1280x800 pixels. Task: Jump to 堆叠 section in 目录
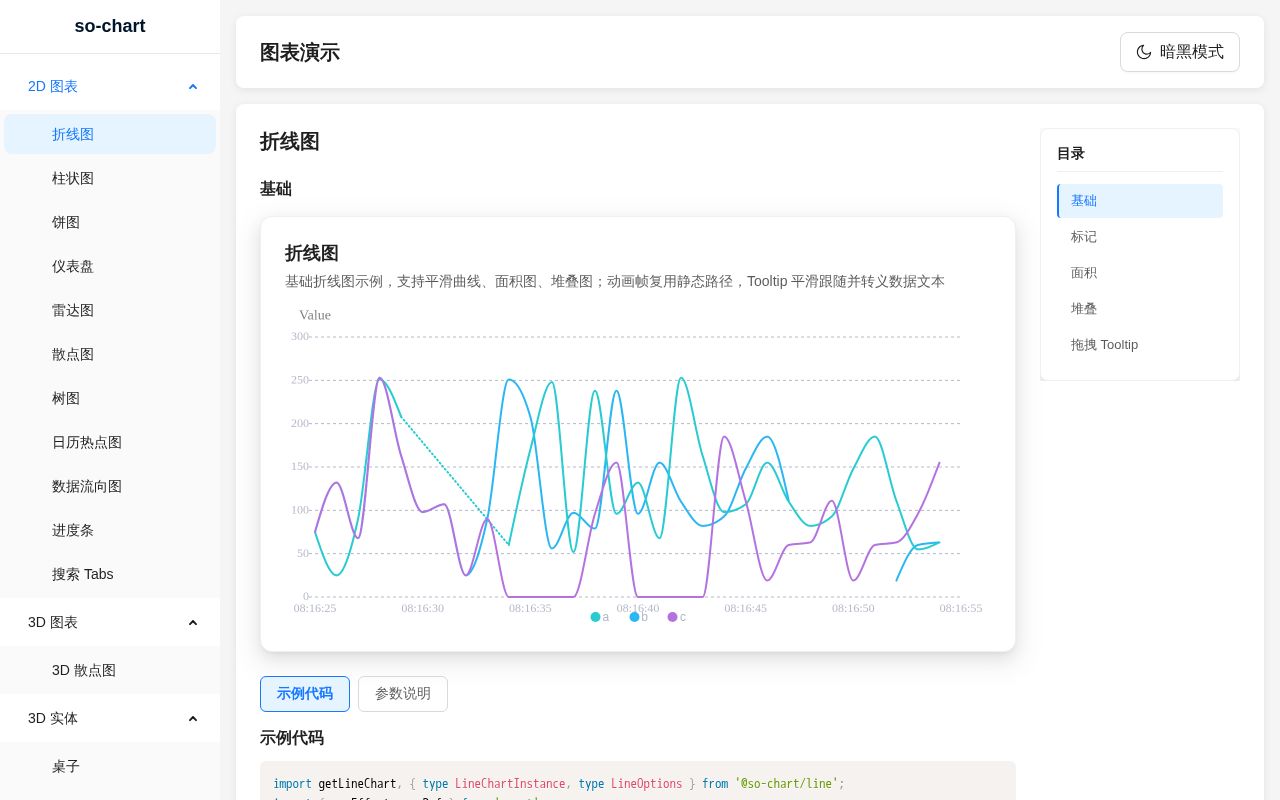(1140, 309)
